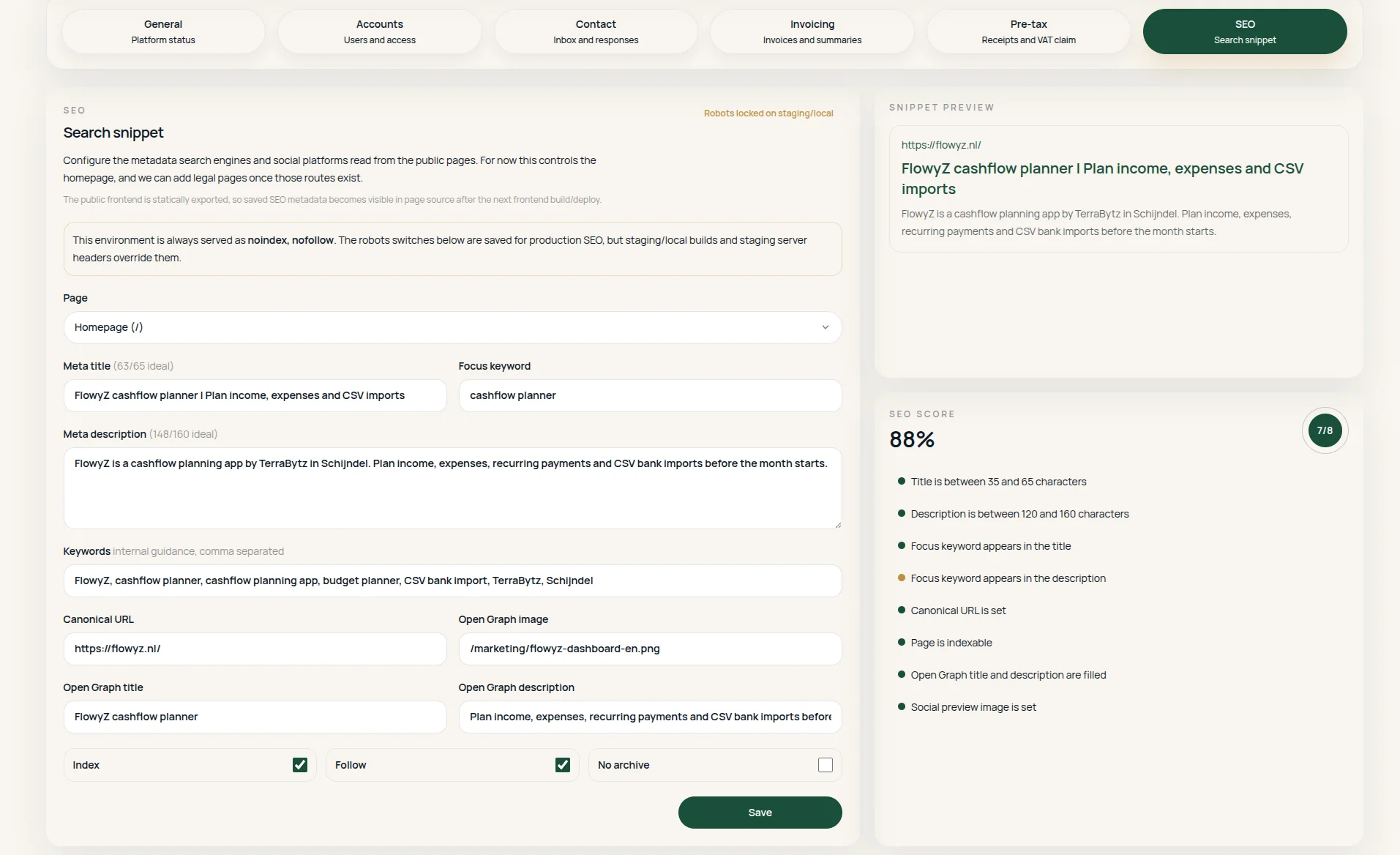The image size is (1400, 855).
Task: Click the 'Search snippet' heading
Action: (113, 132)
